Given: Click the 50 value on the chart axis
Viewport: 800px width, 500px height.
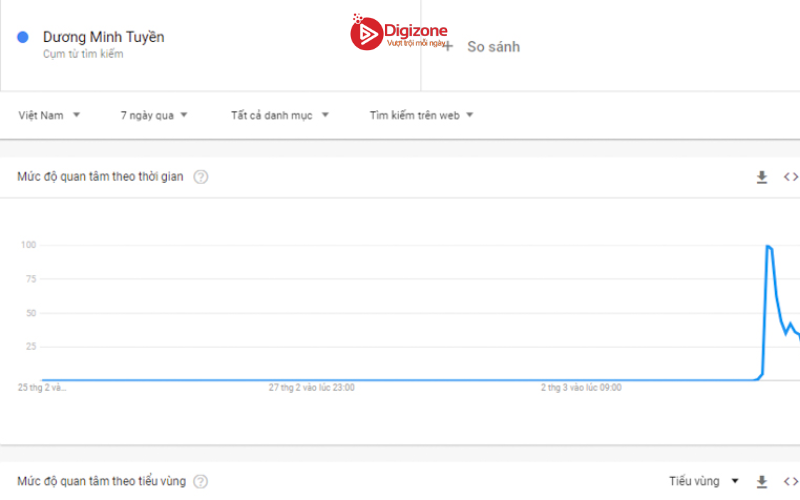Looking at the screenshot, I should coord(31,313).
